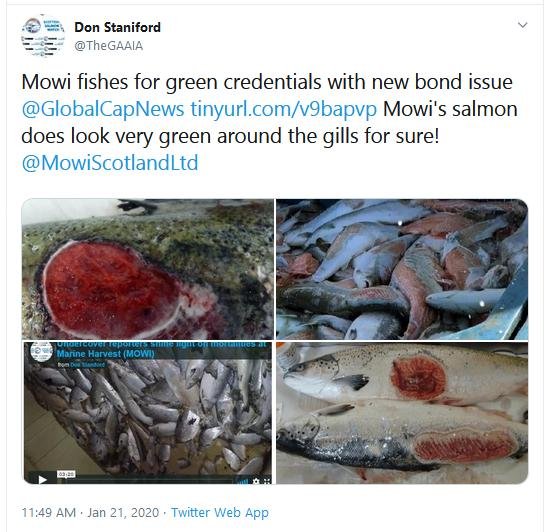Open the tweet options chevron menu

coord(522,25)
